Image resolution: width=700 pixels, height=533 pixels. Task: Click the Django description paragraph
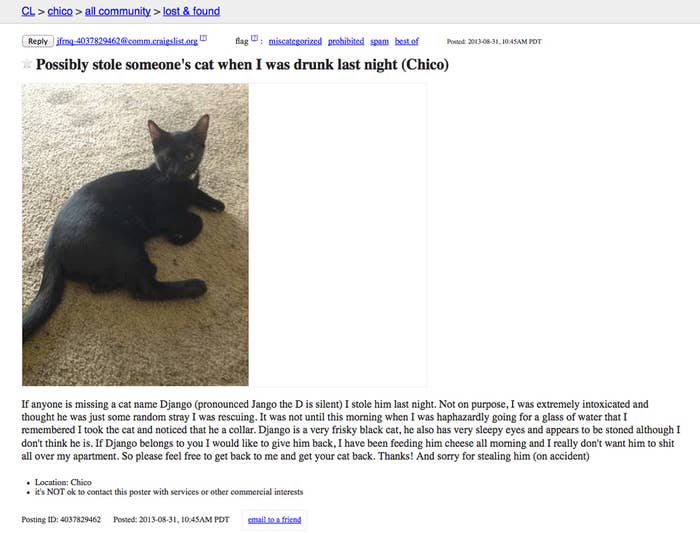click(350, 430)
